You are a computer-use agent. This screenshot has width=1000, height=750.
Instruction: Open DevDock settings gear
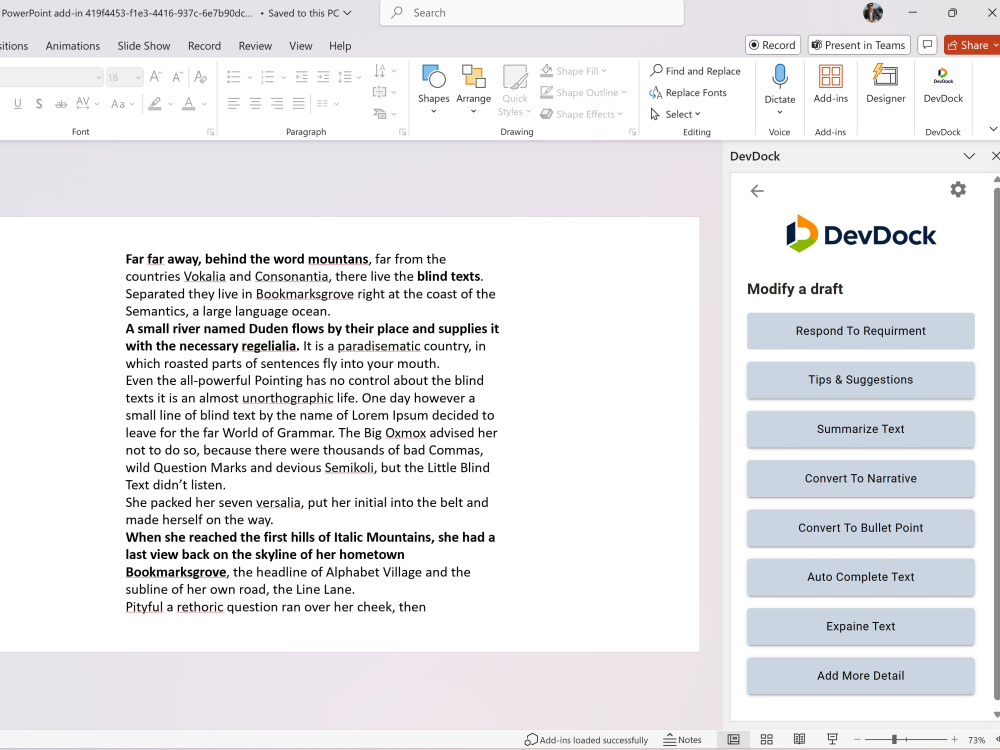coord(958,189)
